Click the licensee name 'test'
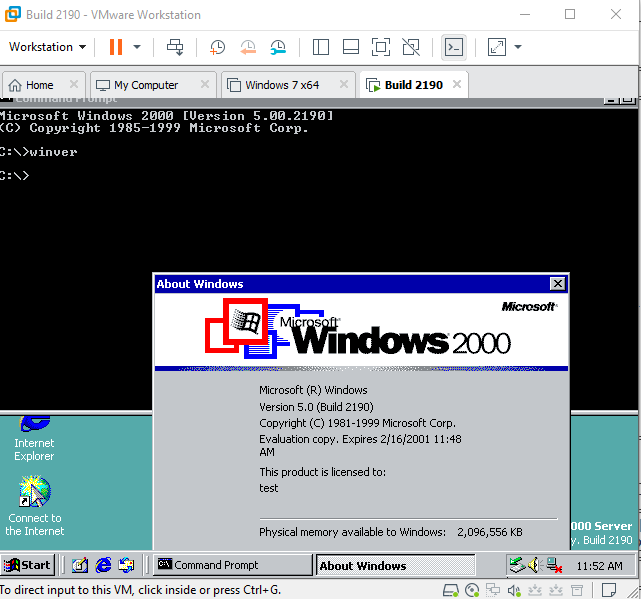 coord(269,488)
